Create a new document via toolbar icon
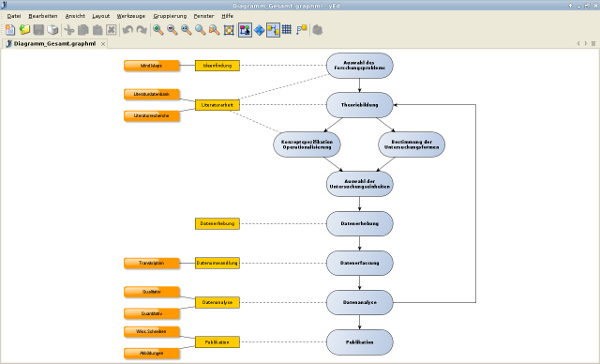The image size is (600, 364). (10, 30)
